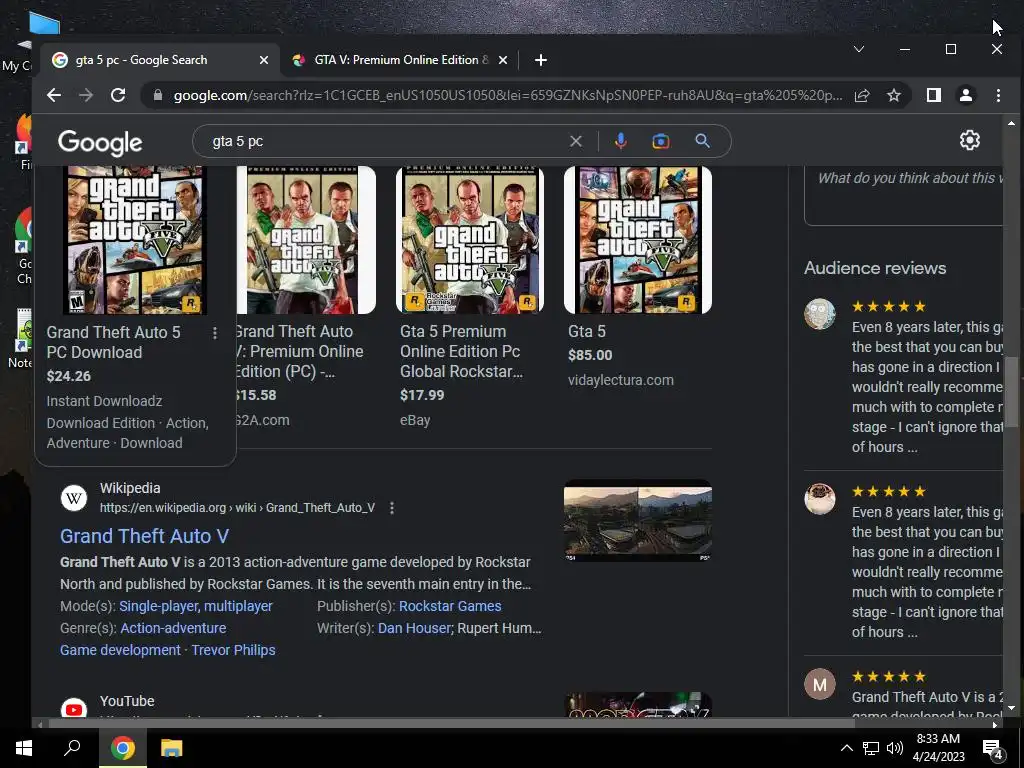Open the Dan Houser writer link
Screen dimensions: 1024x768
pyautogui.click(x=415, y=628)
